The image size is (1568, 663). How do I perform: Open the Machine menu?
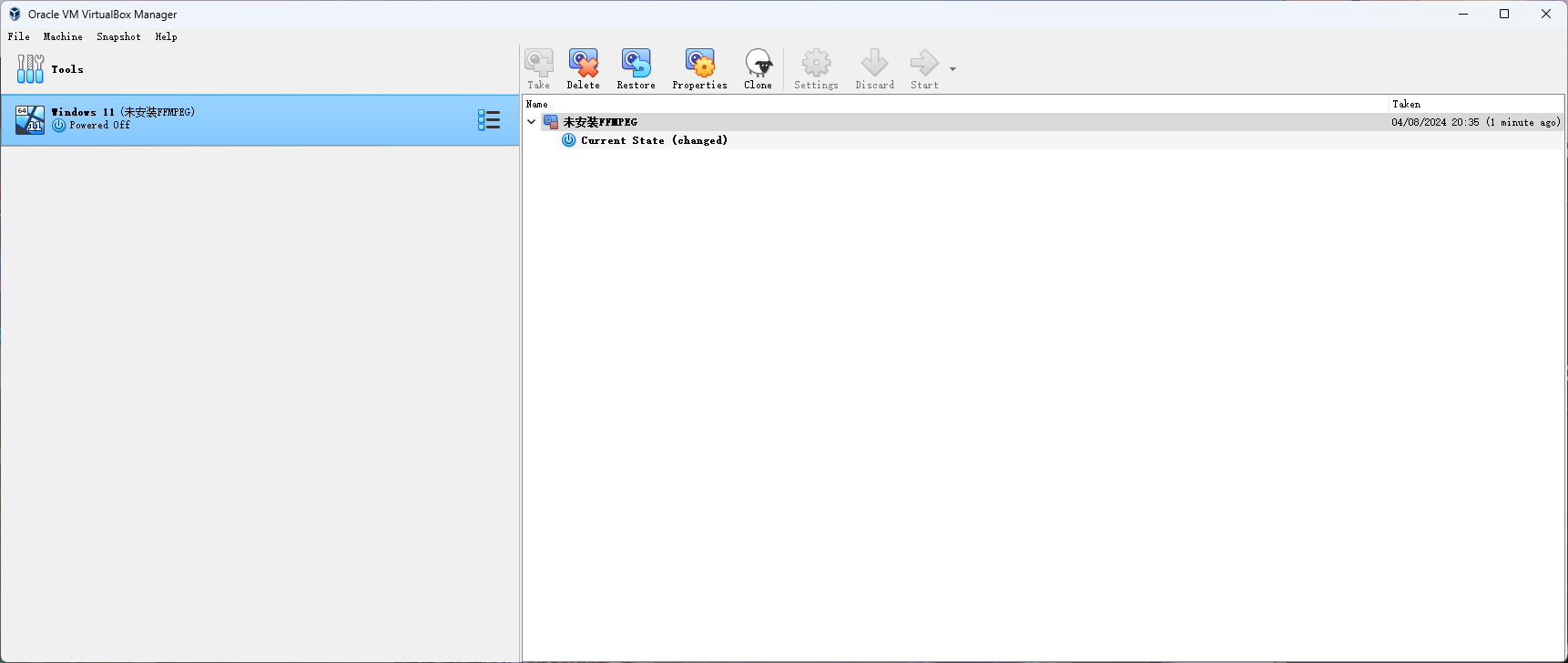point(63,37)
